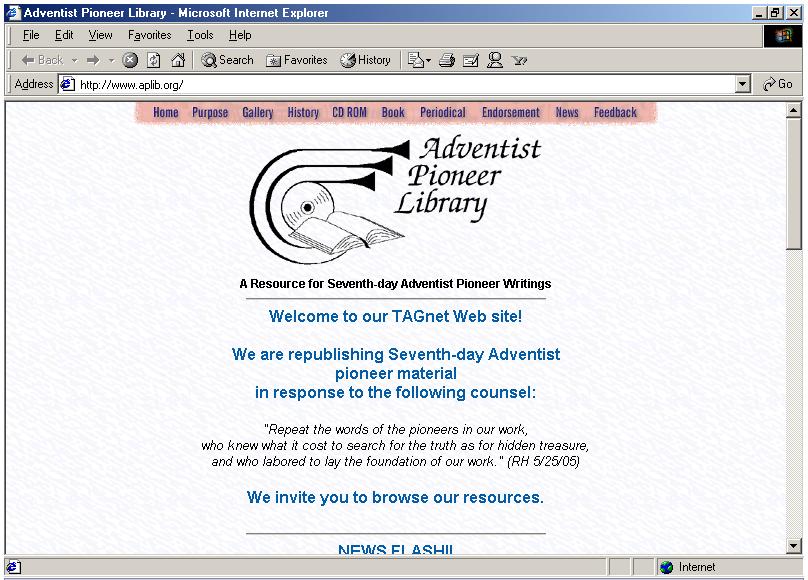
Task: Open the Book page link
Action: (393, 112)
